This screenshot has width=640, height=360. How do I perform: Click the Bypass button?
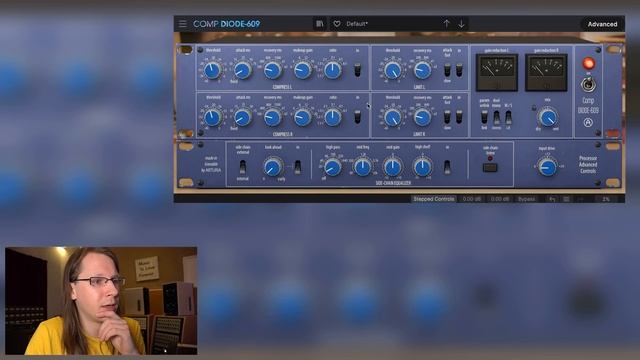pos(527,199)
